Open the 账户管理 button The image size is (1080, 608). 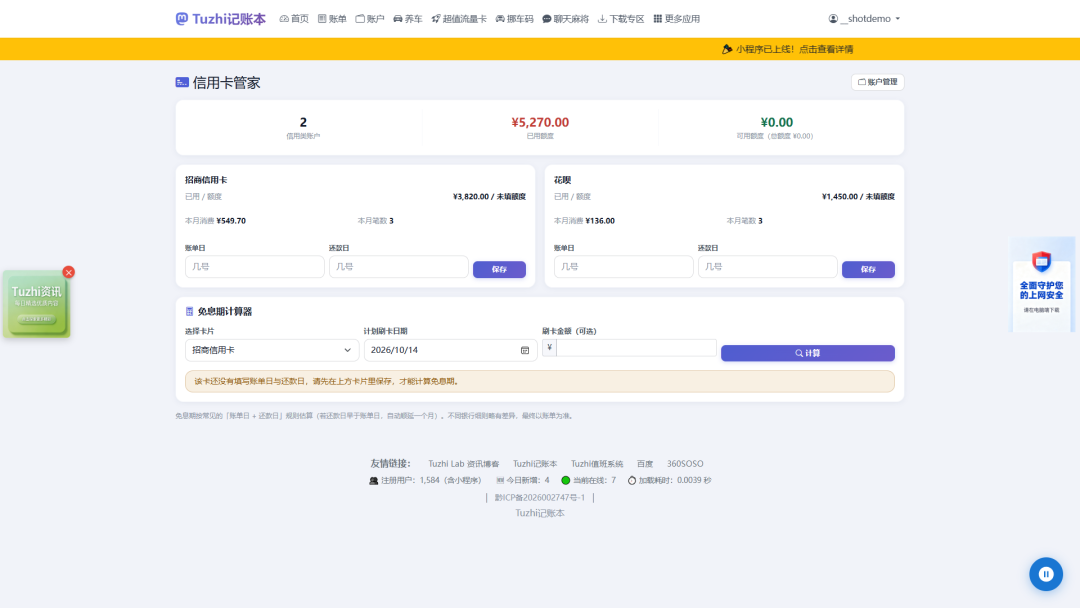click(878, 82)
